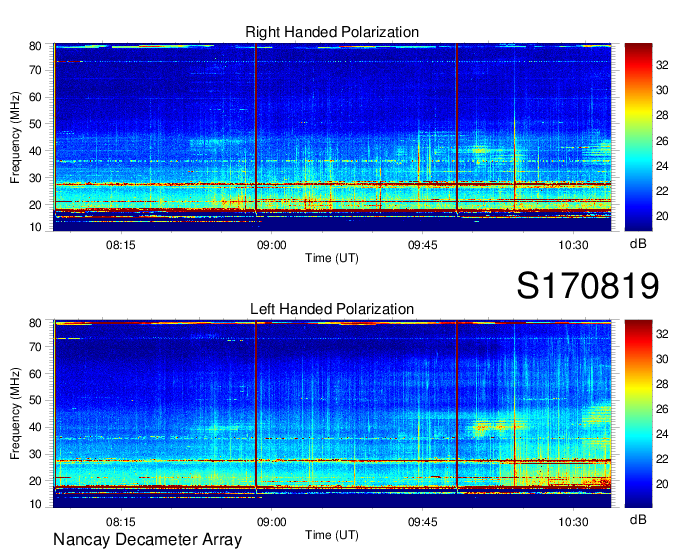This screenshot has height=552, width=680.
Task: Click the 08:15 tick of Left Handed plot
Action: 121,522
